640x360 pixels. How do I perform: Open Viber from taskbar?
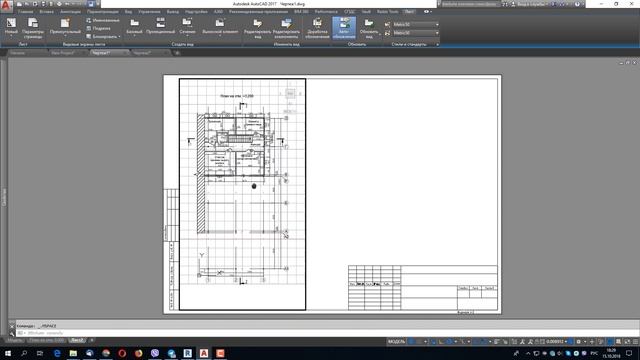coord(155,353)
